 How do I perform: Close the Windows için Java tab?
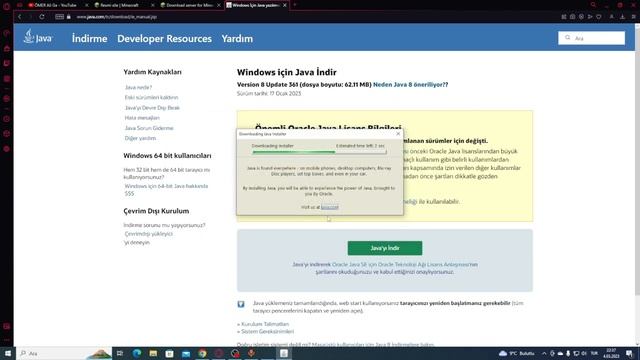click(285, 5)
